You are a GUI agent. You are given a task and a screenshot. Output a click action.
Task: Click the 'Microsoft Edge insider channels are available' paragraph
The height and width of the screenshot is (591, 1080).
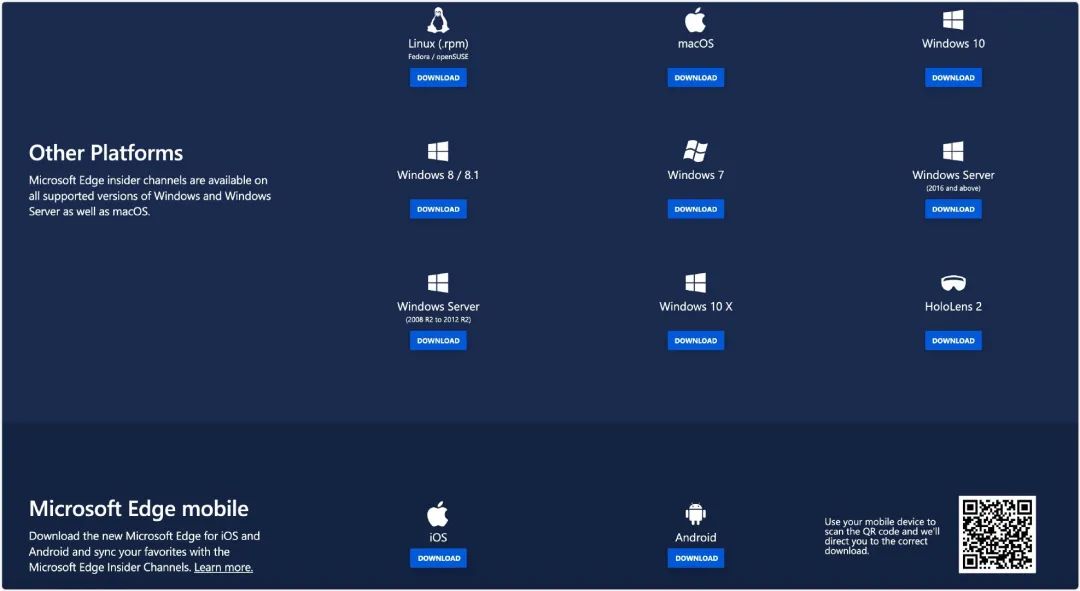[149, 196]
